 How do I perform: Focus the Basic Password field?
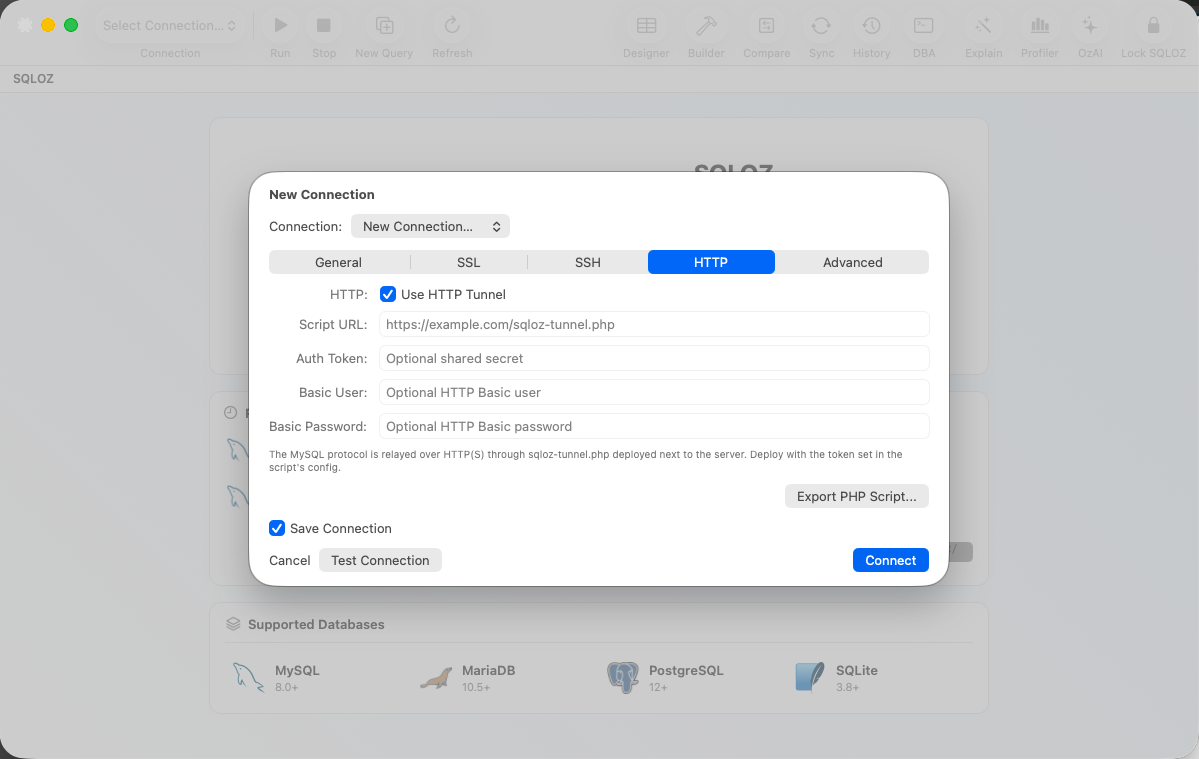655,427
